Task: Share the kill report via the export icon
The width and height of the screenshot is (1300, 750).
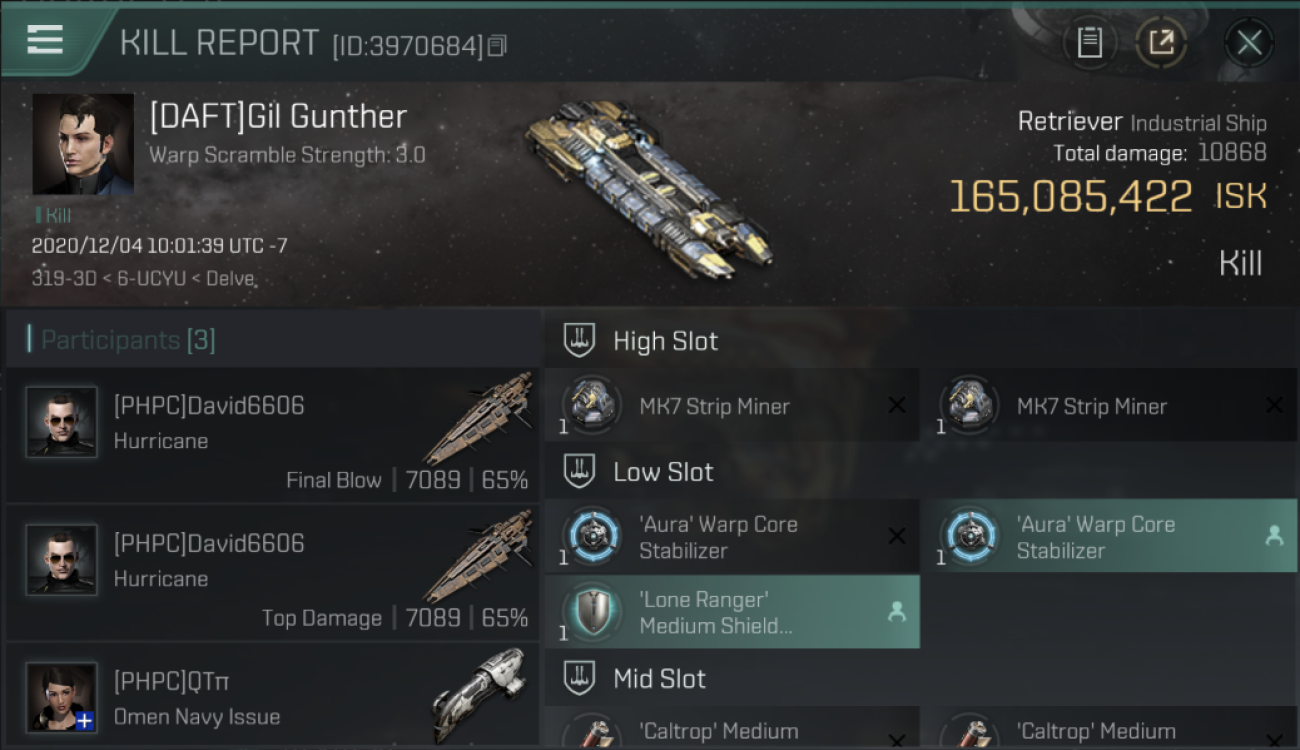Action: 1161,42
